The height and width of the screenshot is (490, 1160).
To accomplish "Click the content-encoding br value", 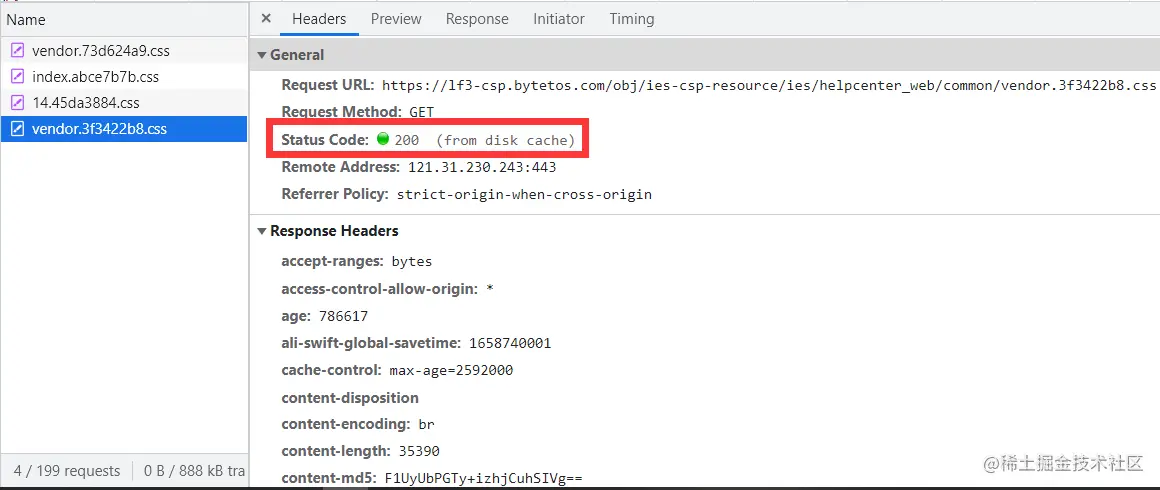I will pyautogui.click(x=426, y=425).
